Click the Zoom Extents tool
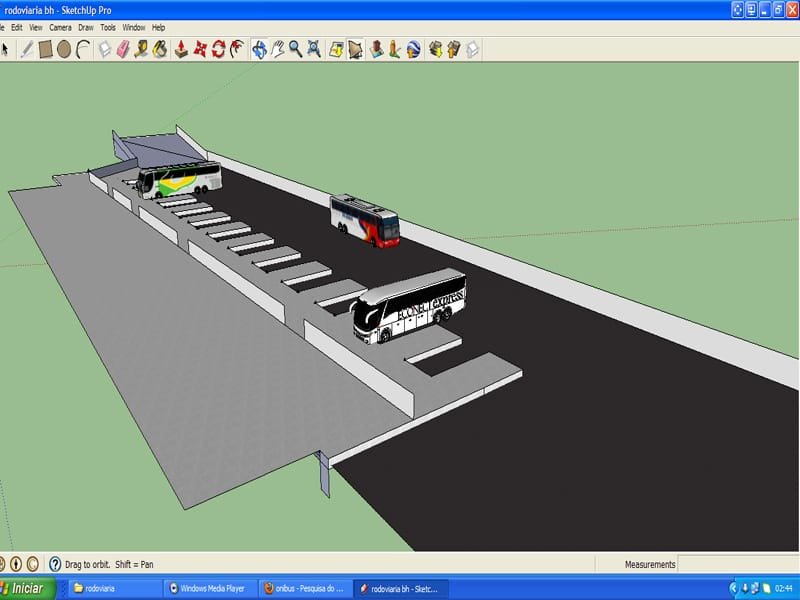 point(314,49)
